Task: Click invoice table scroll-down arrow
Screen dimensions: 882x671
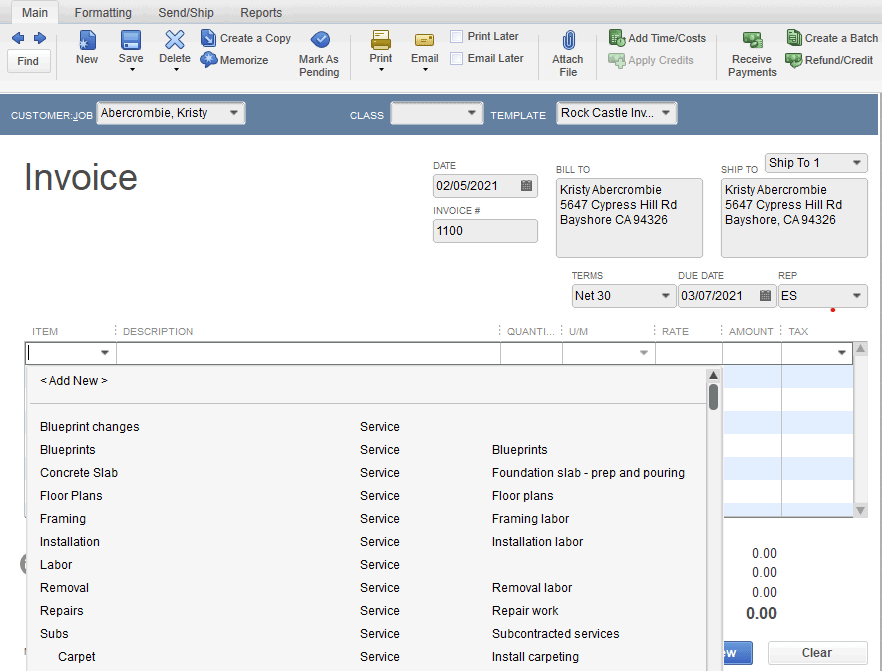Action: (x=860, y=511)
